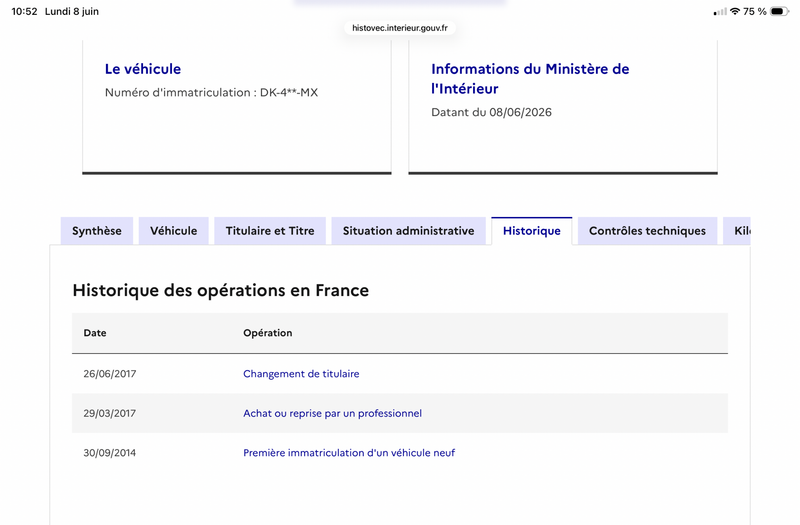The width and height of the screenshot is (800, 525).
Task: Open the Situation administrative tab
Action: pyautogui.click(x=409, y=231)
